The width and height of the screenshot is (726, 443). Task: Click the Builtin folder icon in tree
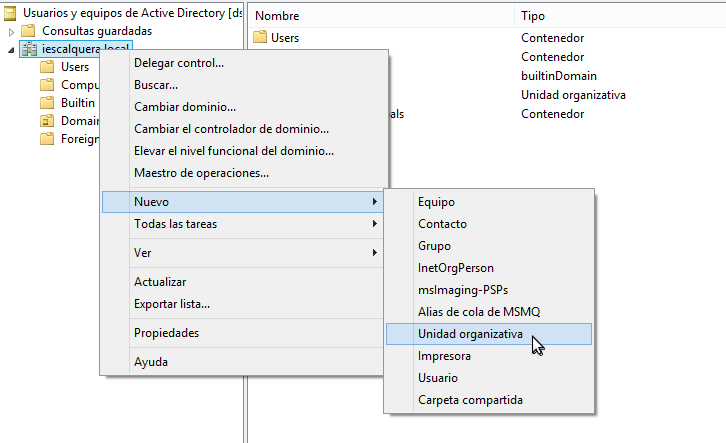pos(47,103)
